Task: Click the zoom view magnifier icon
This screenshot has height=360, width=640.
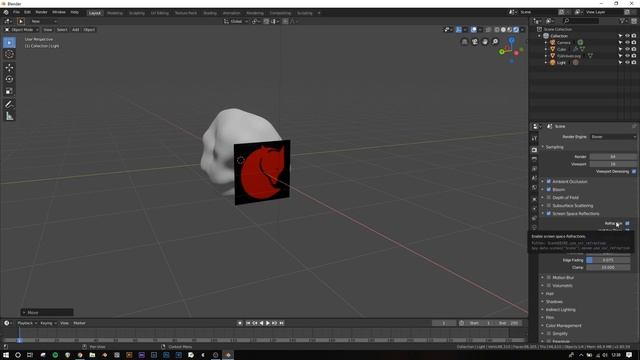Action: [495, 42]
